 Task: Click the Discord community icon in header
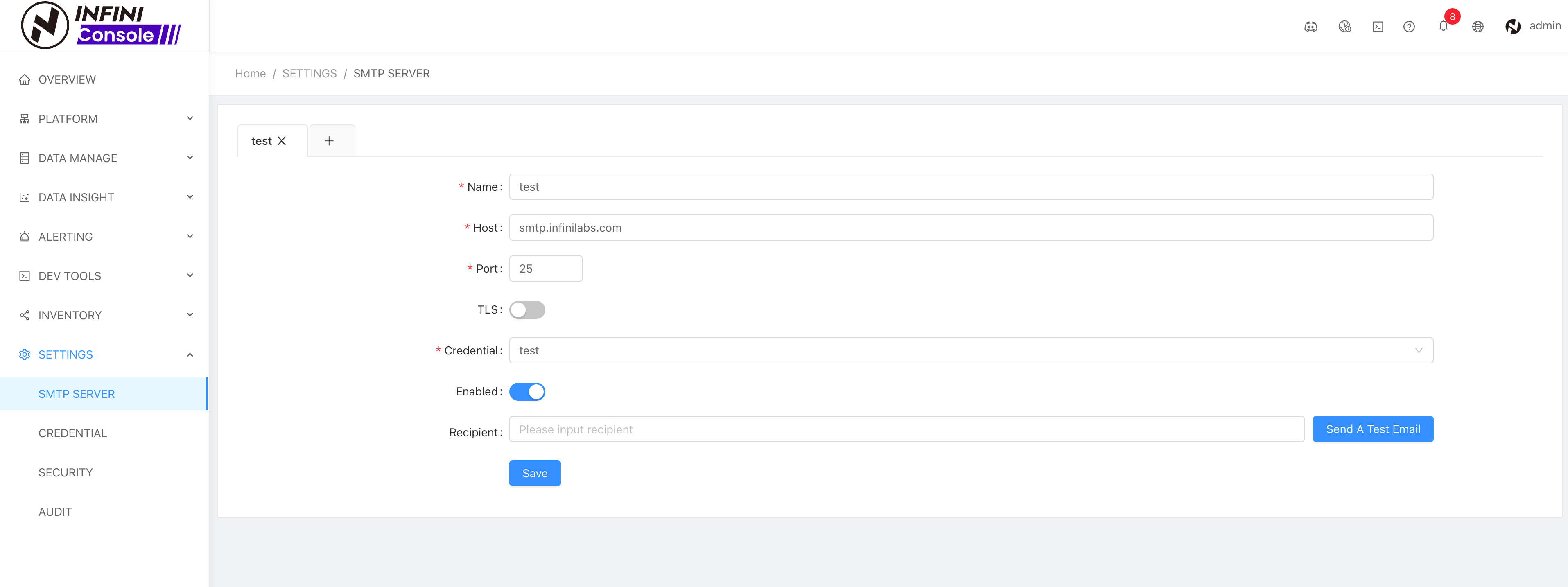point(1310,26)
